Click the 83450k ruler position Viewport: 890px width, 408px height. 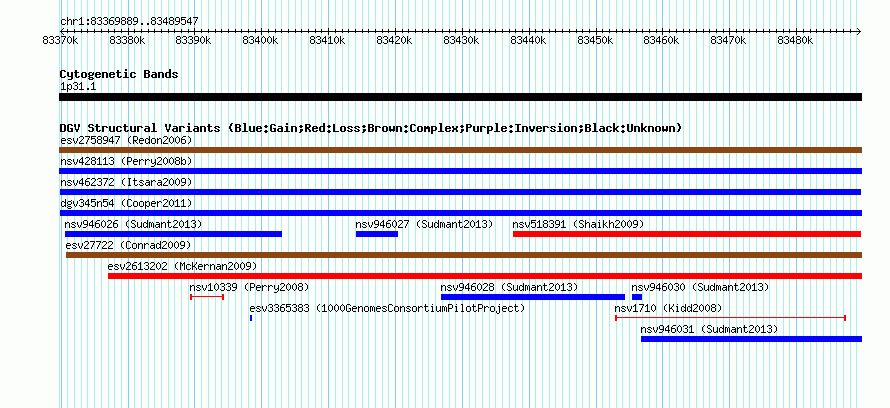pos(595,40)
